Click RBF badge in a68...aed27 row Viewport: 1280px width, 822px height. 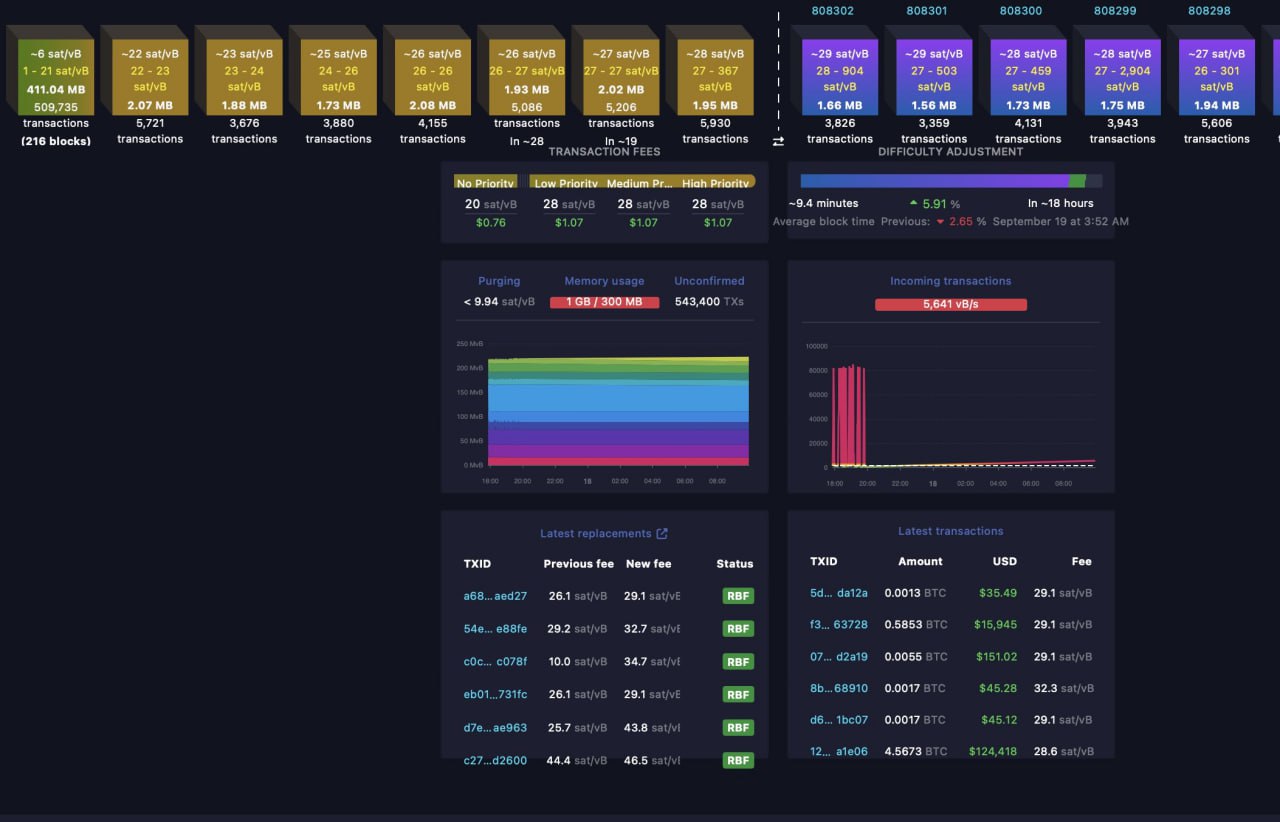pos(738,596)
